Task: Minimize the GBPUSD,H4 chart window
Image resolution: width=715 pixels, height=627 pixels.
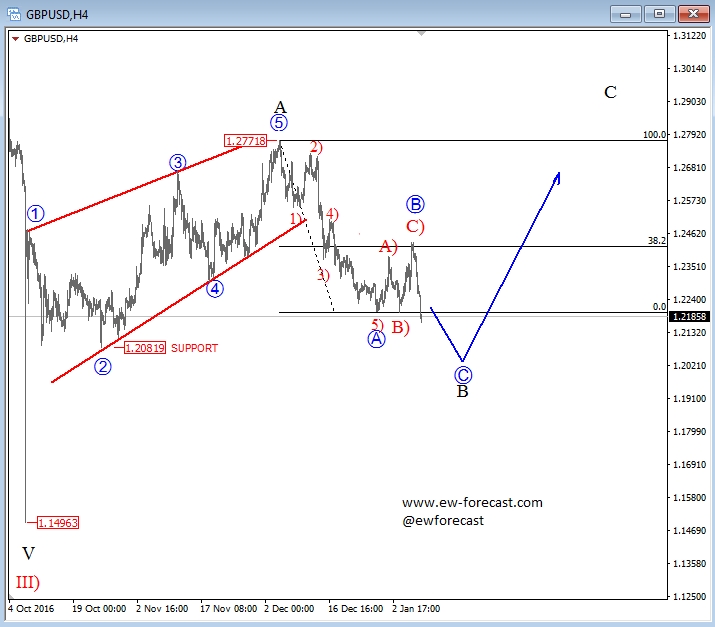Action: (626, 14)
